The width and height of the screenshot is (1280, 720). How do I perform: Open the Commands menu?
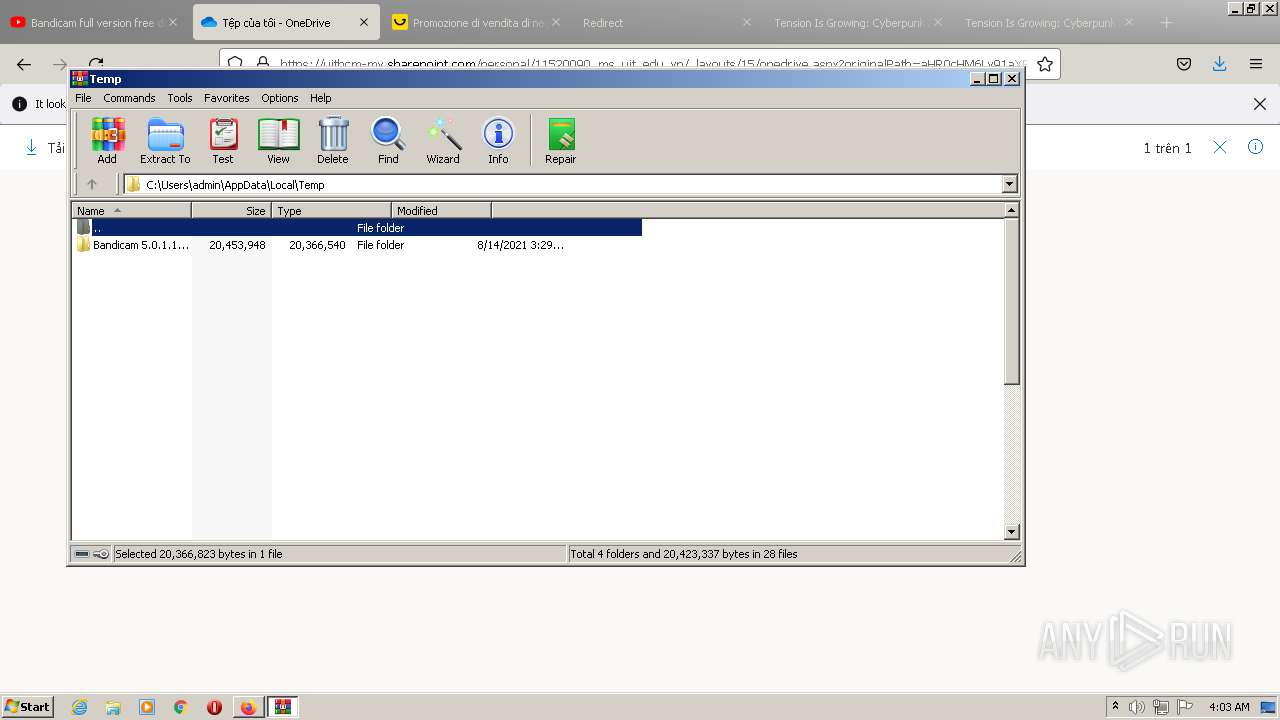pyautogui.click(x=129, y=98)
